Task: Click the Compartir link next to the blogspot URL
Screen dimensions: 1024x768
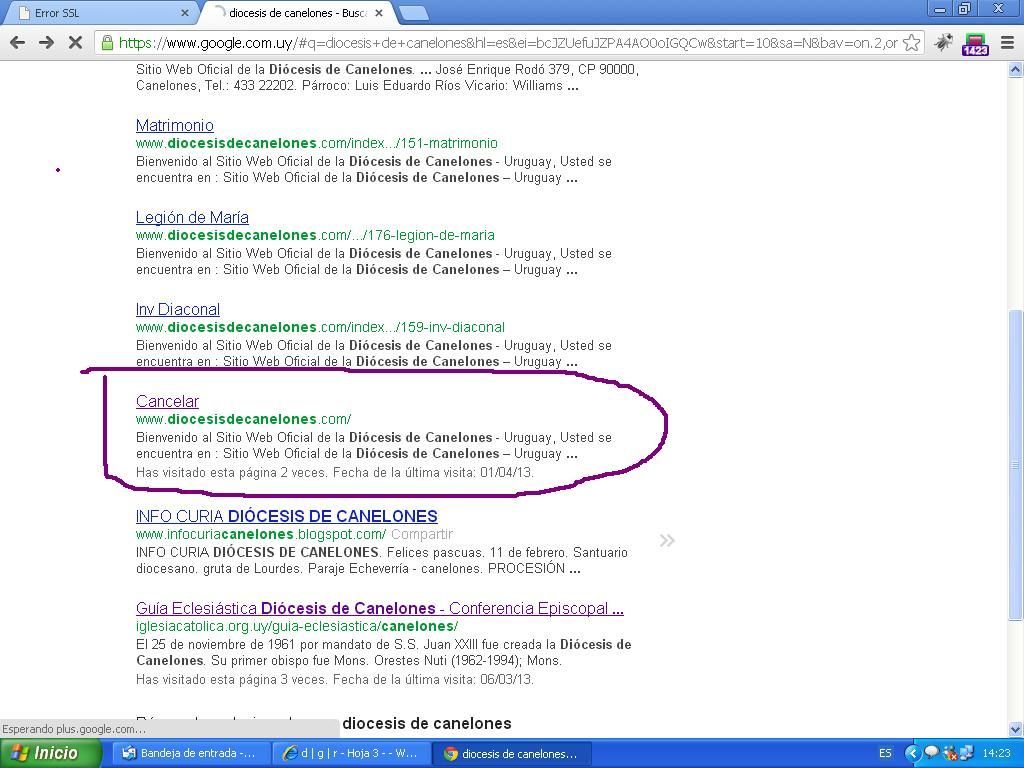Action: (422, 534)
